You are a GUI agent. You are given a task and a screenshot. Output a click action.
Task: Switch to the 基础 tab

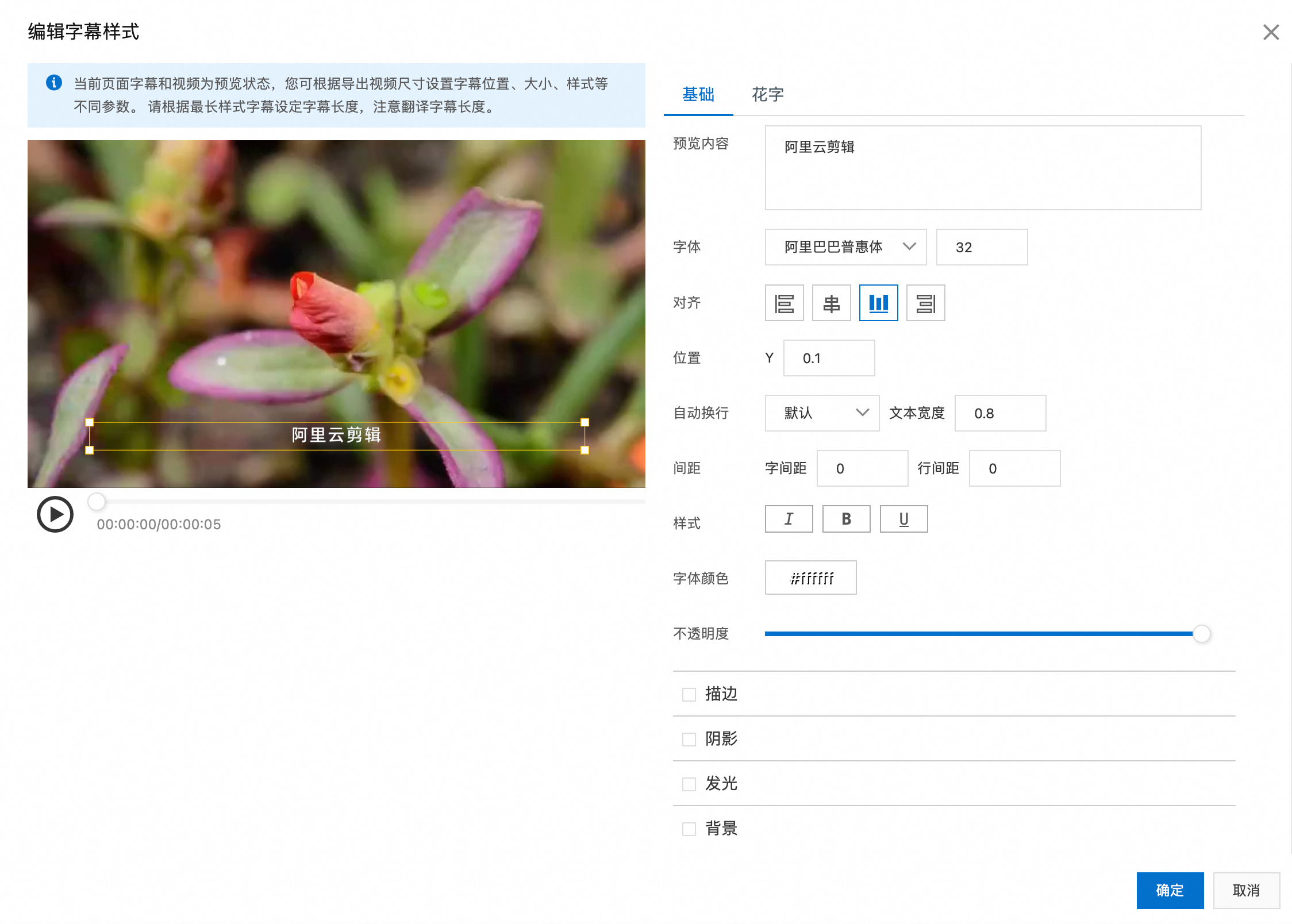point(698,94)
